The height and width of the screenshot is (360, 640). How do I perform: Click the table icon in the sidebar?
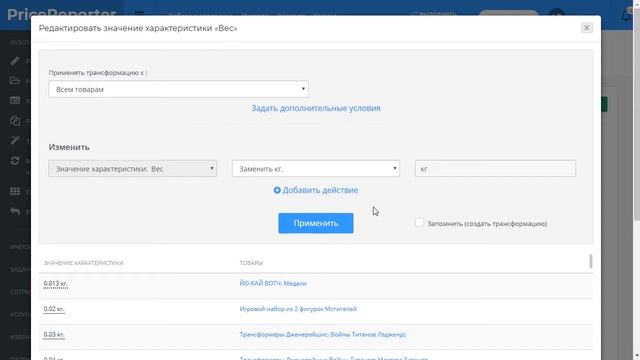[x=15, y=100]
